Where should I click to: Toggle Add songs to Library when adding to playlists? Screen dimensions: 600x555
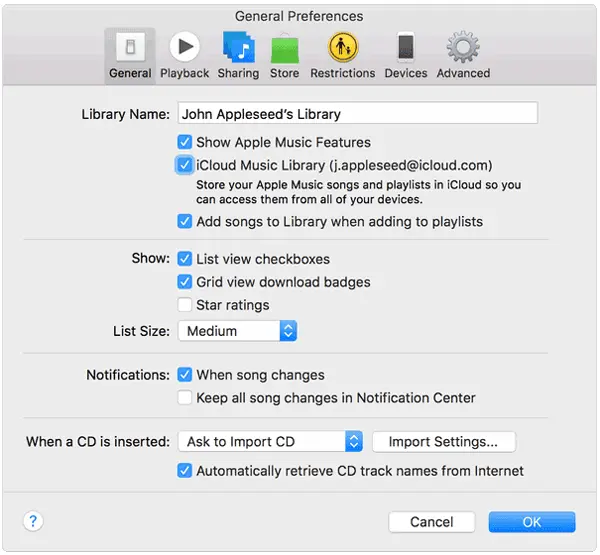184,221
